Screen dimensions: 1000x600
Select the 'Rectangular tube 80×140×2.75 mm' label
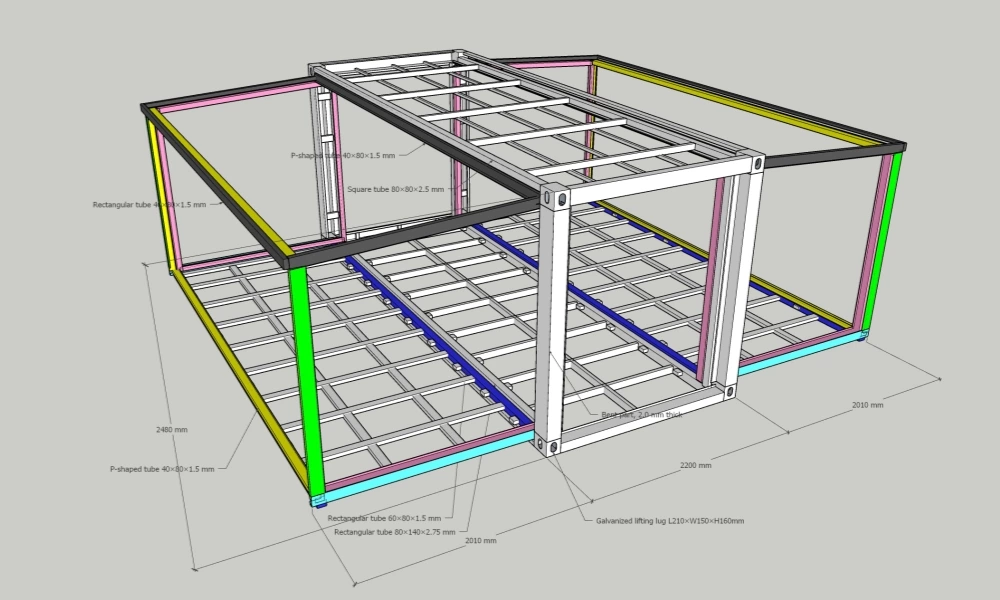(395, 533)
